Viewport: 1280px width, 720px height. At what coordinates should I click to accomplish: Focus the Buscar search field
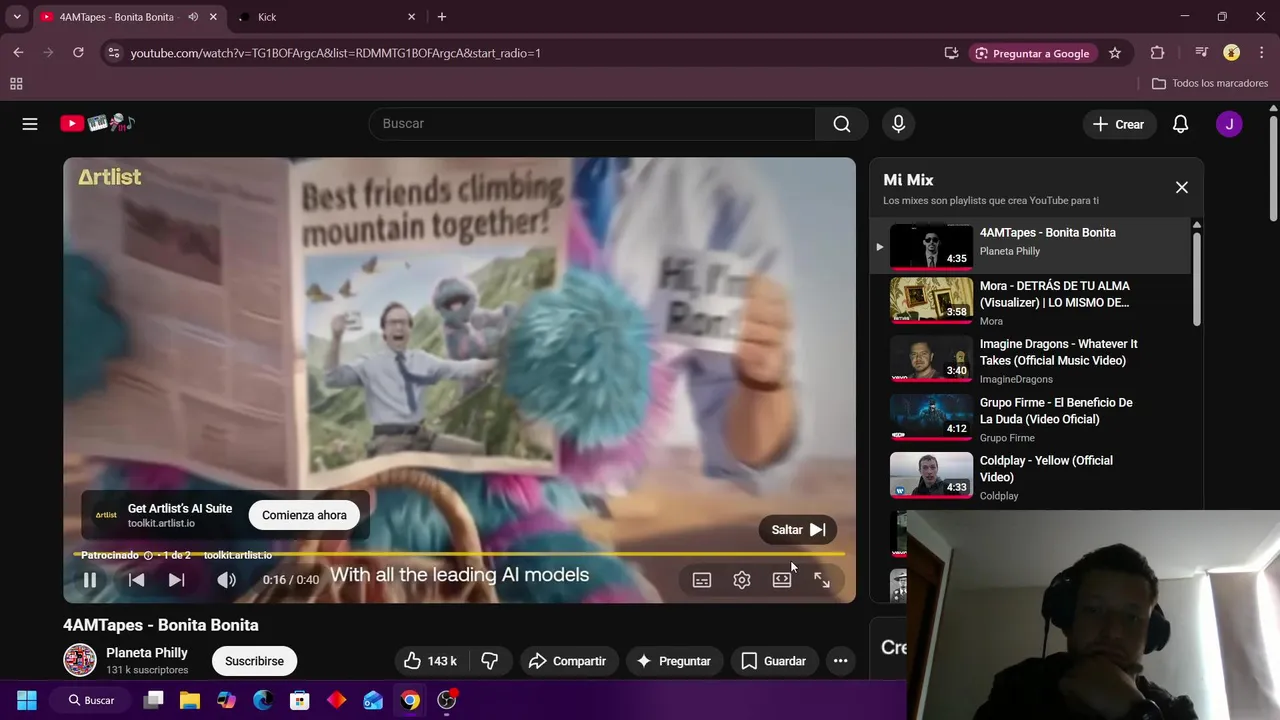click(592, 124)
